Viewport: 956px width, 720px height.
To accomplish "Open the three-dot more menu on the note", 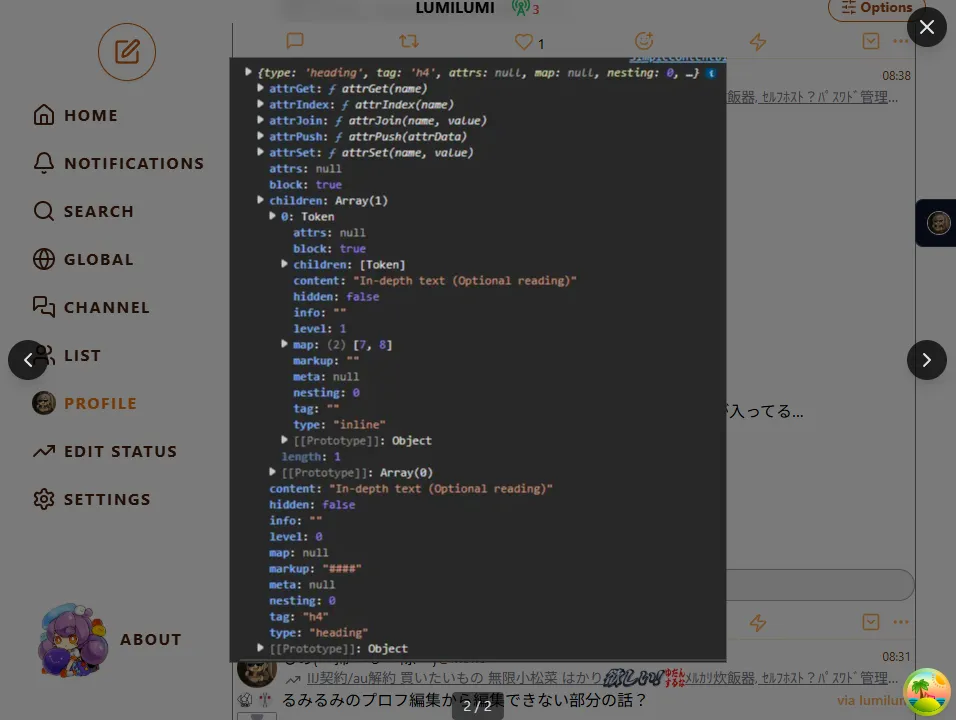I will (x=900, y=41).
